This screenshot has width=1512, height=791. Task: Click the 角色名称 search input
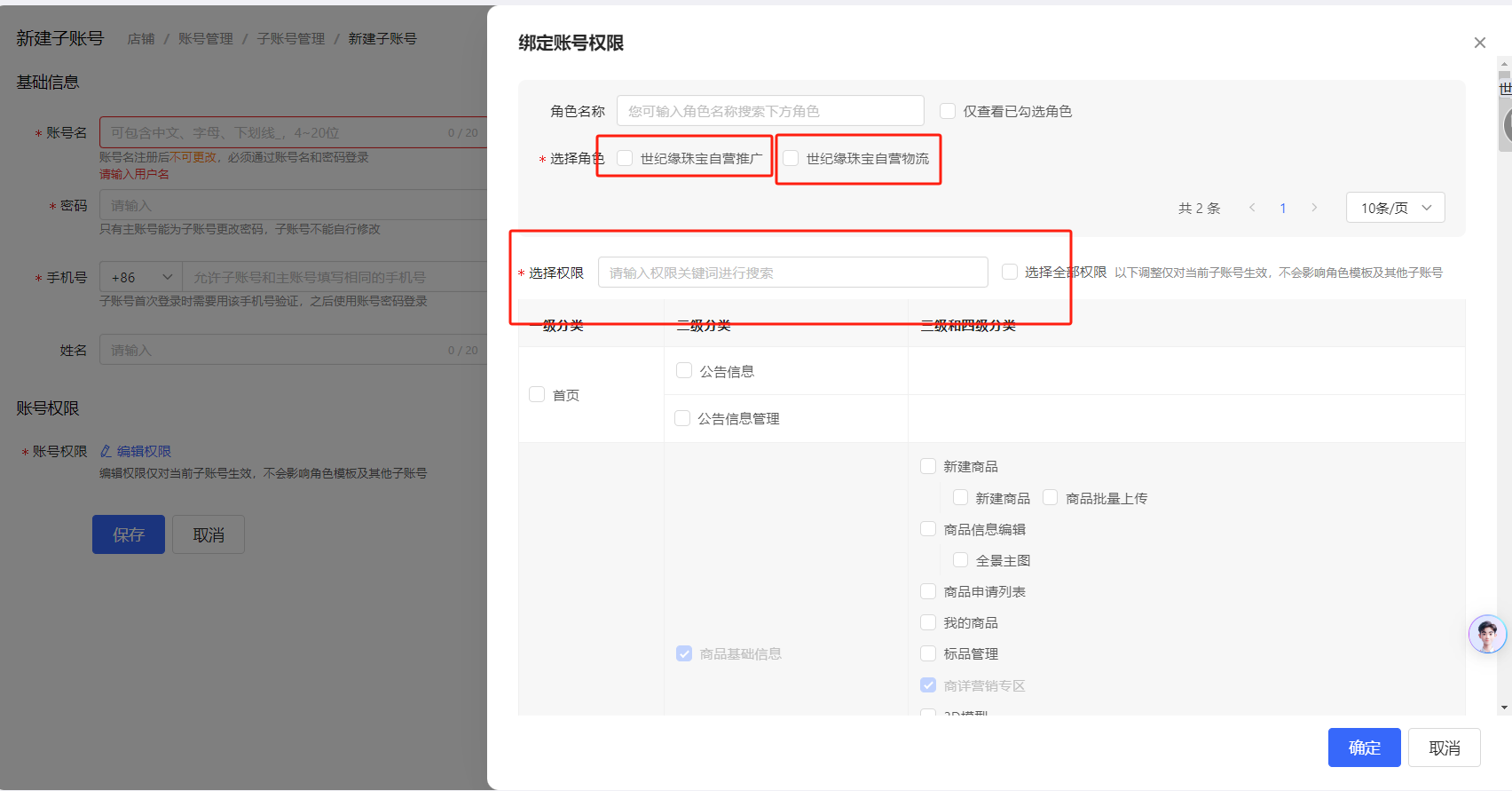point(769,111)
